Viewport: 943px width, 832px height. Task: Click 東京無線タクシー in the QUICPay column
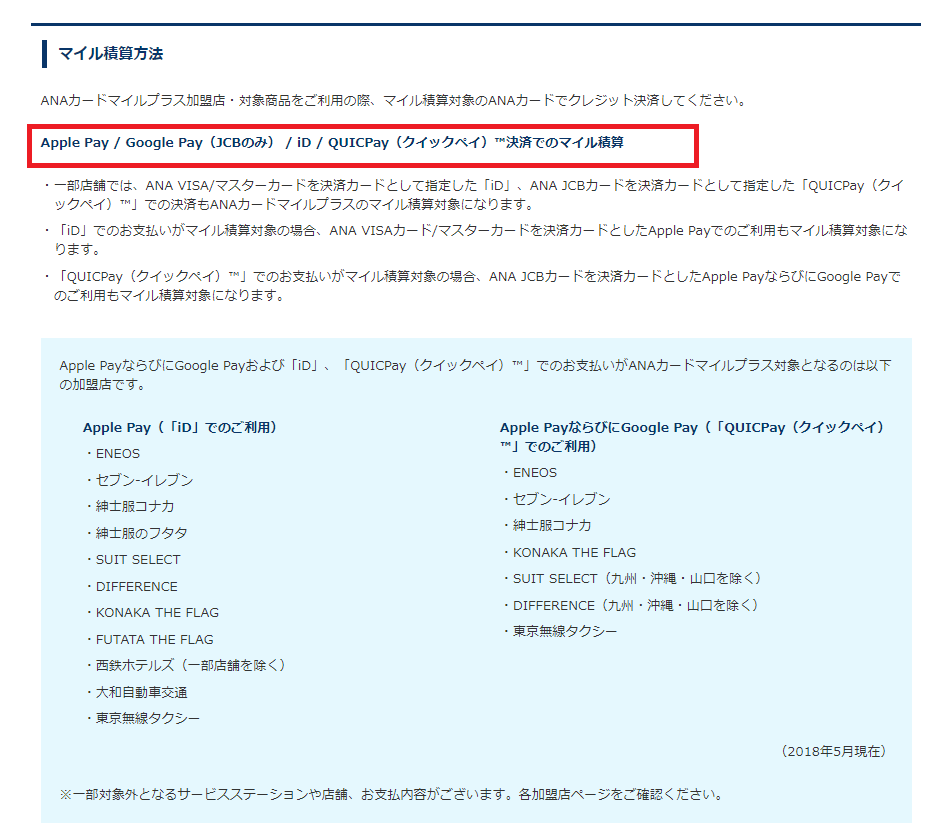pos(565,632)
